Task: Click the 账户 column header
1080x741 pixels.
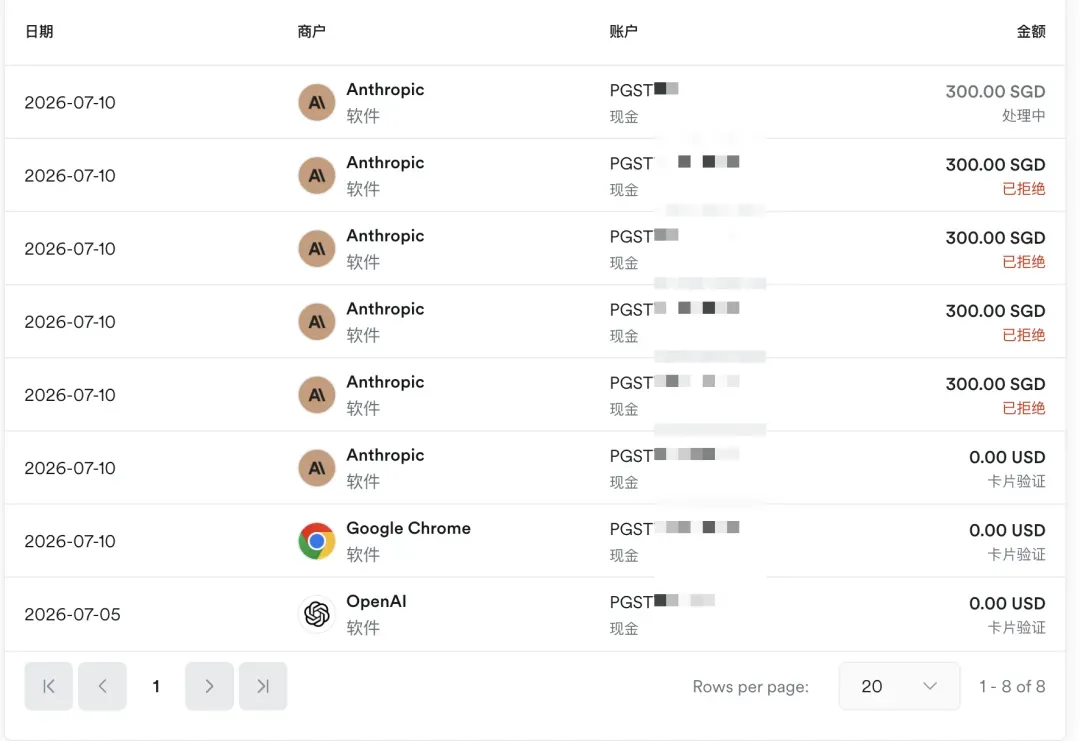Action: tap(623, 32)
